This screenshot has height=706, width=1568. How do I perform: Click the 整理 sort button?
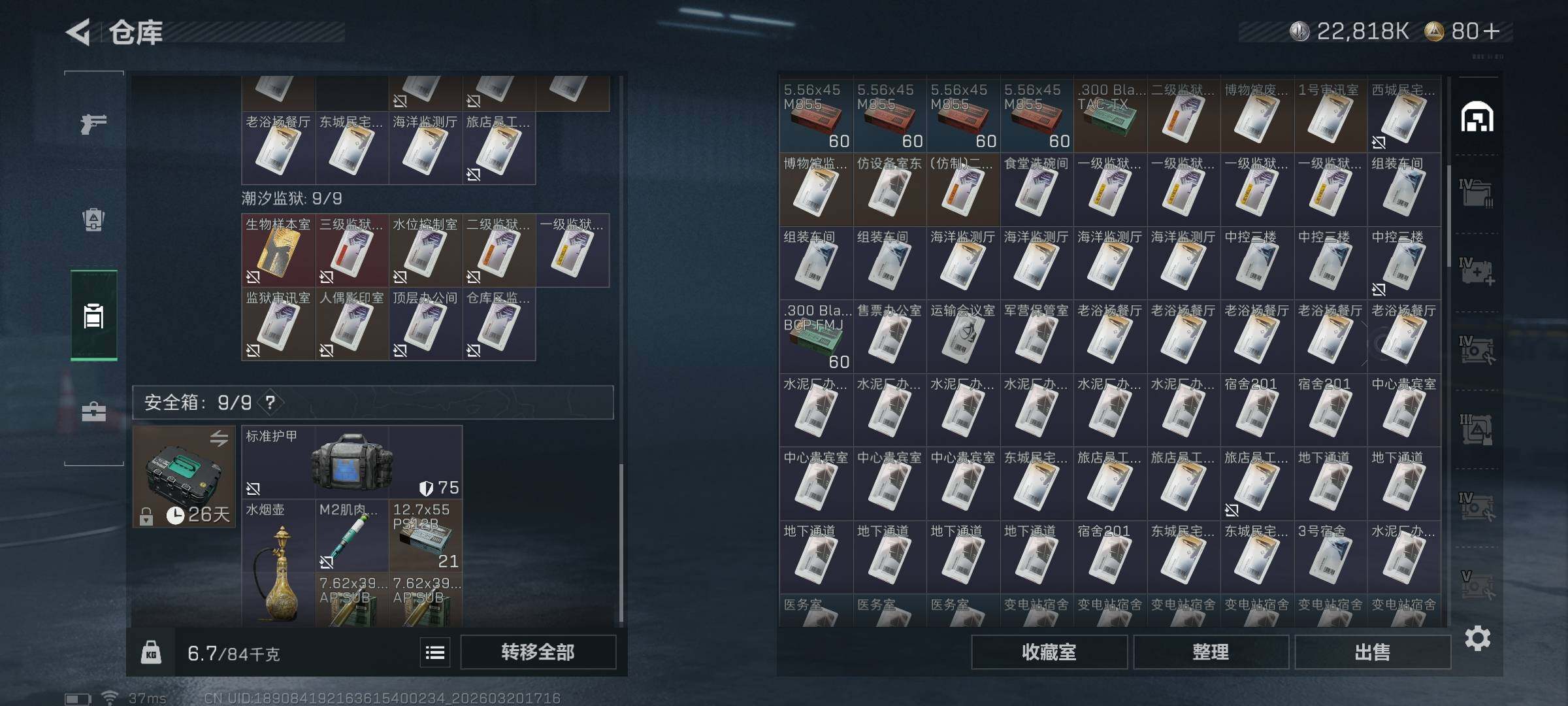point(1211,652)
